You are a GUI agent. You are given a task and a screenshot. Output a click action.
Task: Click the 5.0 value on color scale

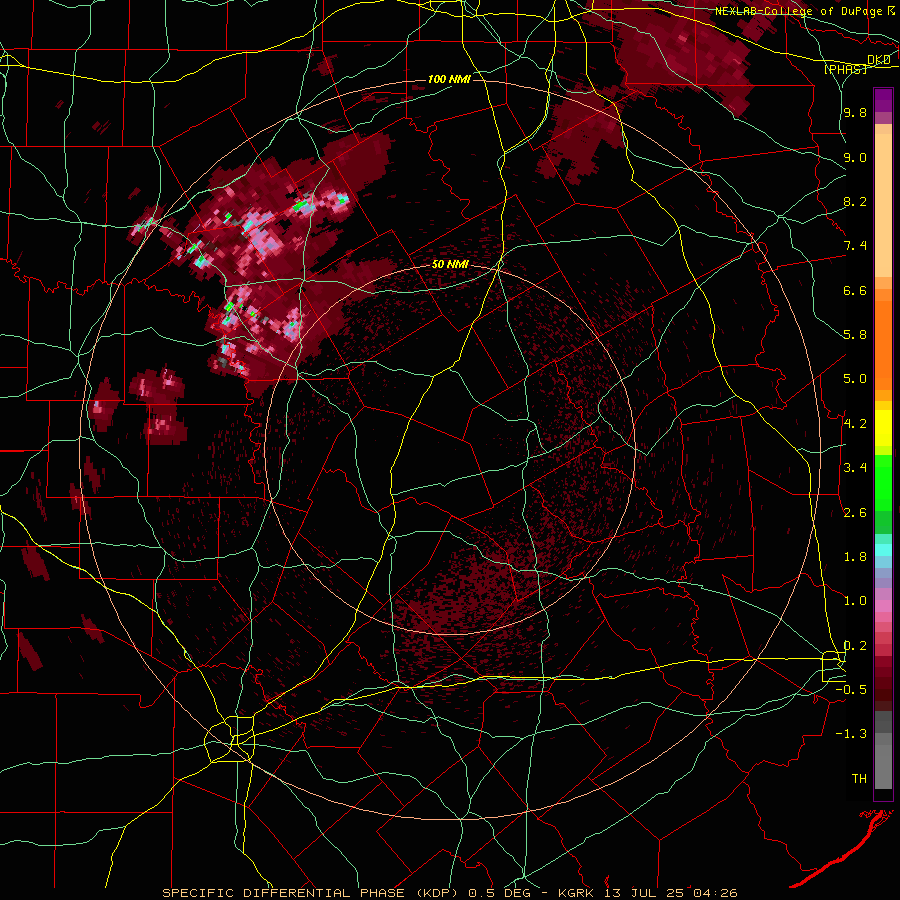coord(855,379)
